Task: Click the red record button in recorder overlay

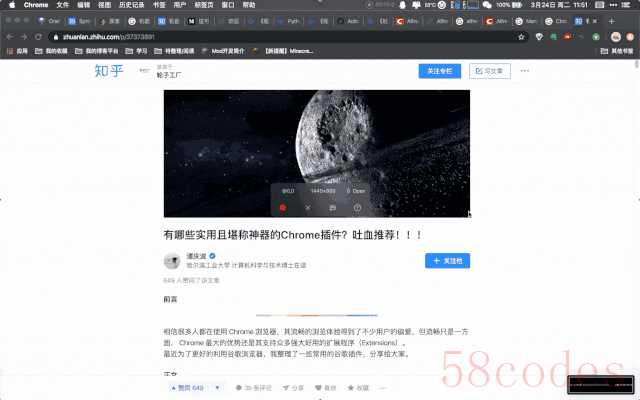Action: pos(283,207)
